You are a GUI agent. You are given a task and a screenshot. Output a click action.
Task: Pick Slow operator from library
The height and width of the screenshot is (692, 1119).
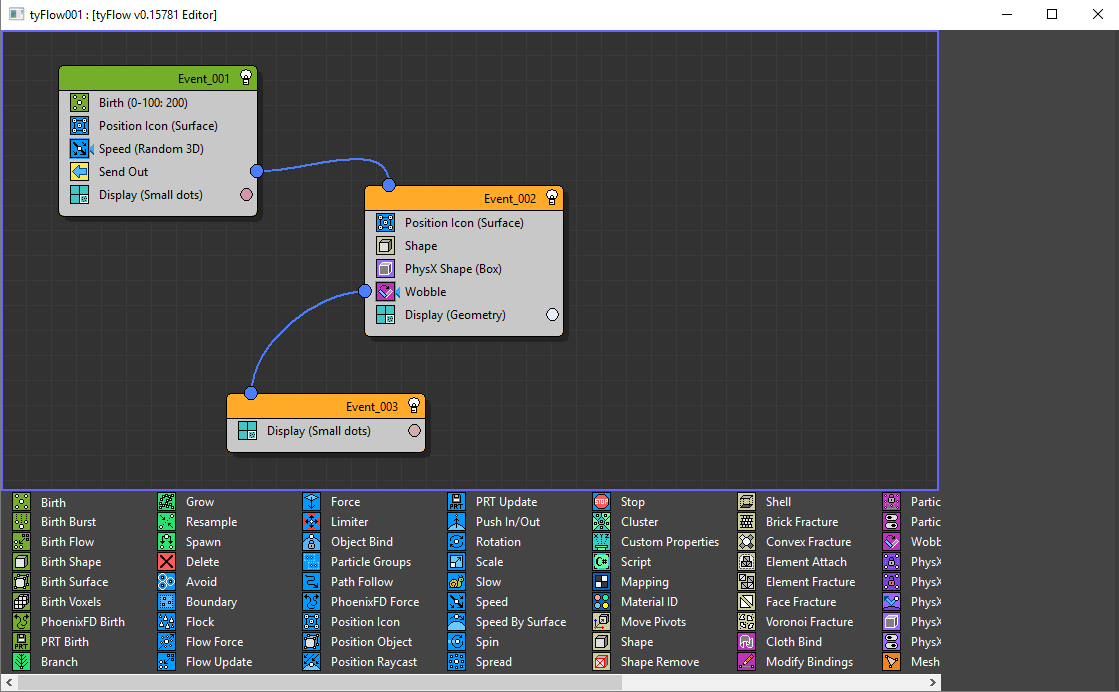[475, 582]
